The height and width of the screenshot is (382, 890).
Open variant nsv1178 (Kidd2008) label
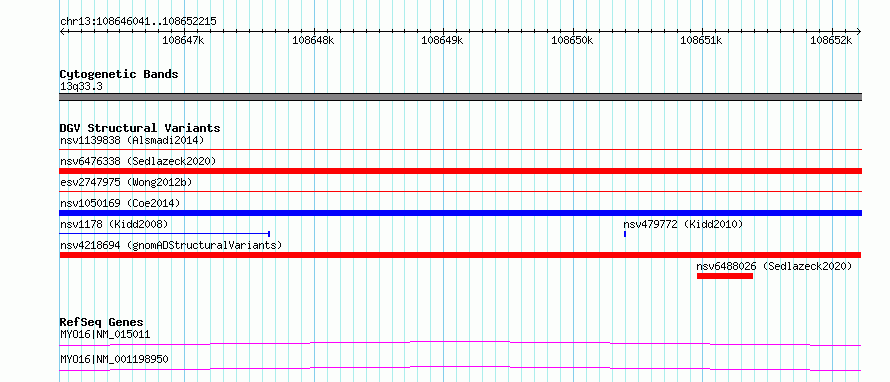pos(114,224)
